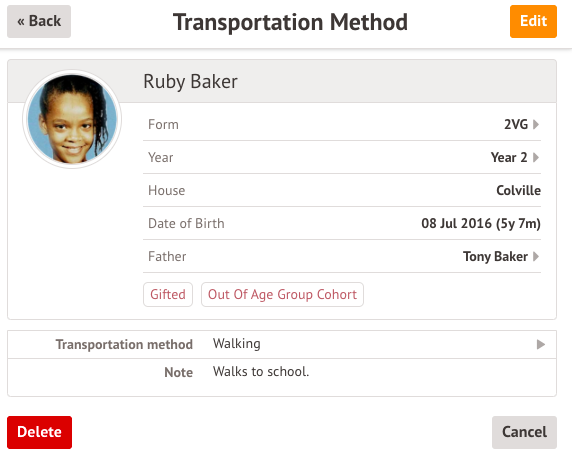Image resolution: width=572 pixels, height=461 pixels.
Task: Click the 2VG form value
Action: tap(516, 124)
